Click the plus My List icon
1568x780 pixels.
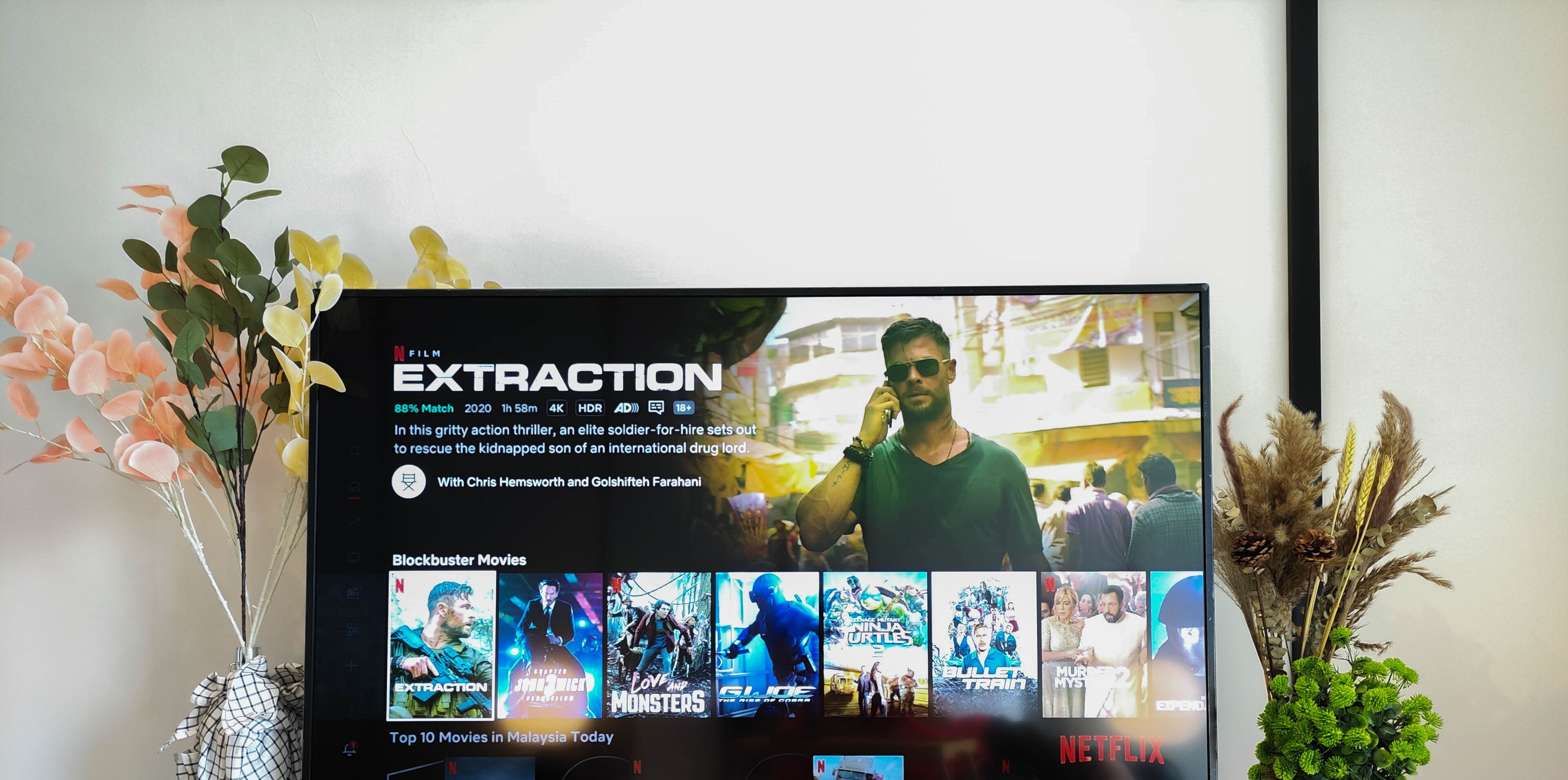(x=352, y=666)
